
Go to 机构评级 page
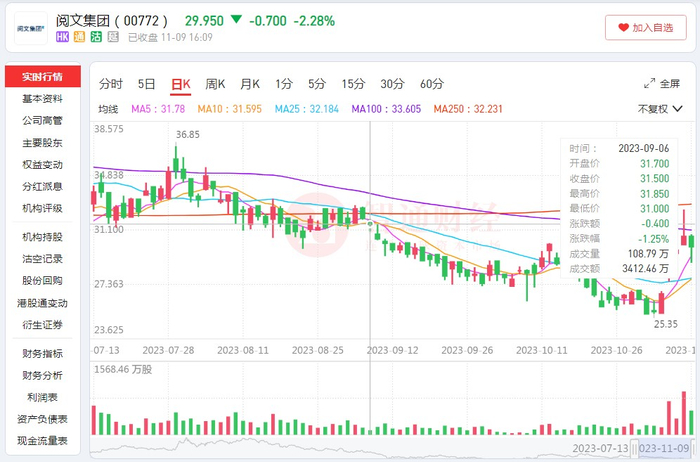pos(42,208)
